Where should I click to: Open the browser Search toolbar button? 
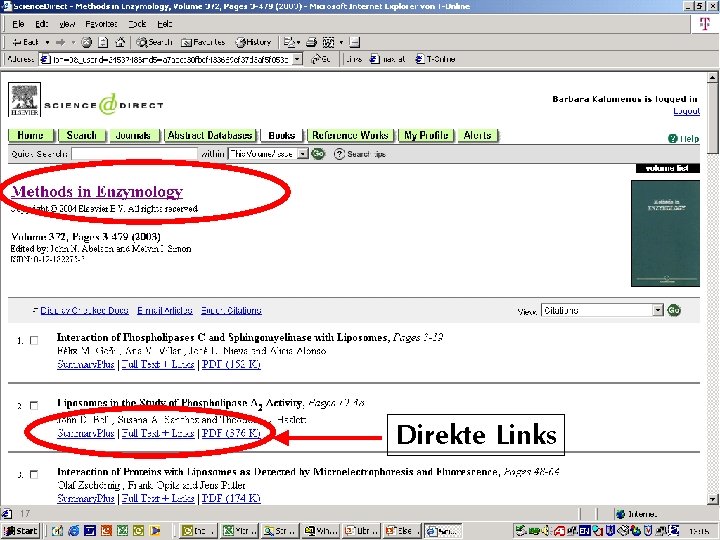(154, 42)
